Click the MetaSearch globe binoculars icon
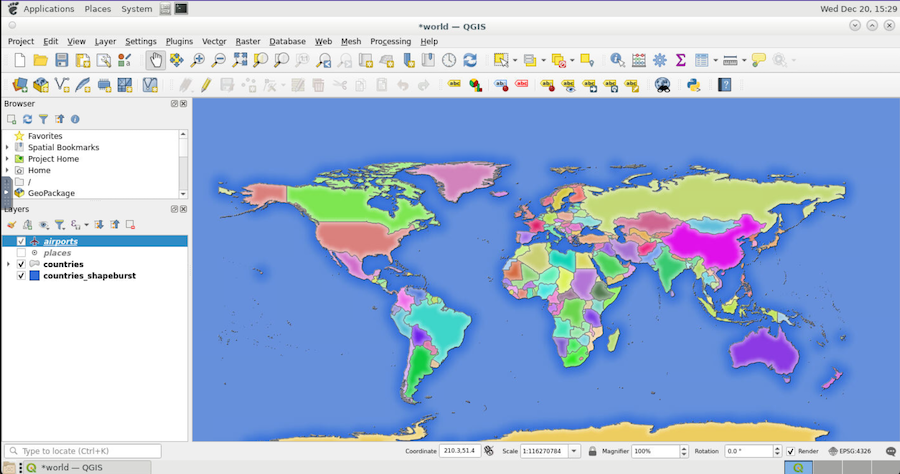This screenshot has height=474, width=900. [662, 85]
